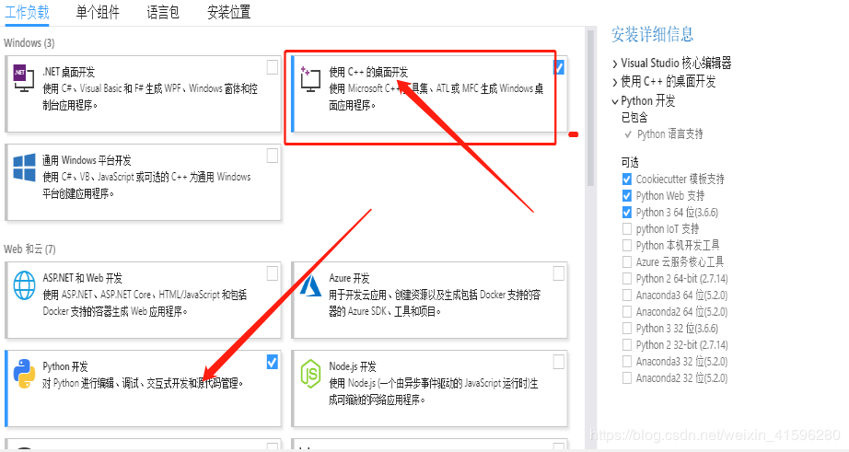Screen dimensions: 849x452
Task: Select the Node.js 开发 workload title
Action: point(352,366)
